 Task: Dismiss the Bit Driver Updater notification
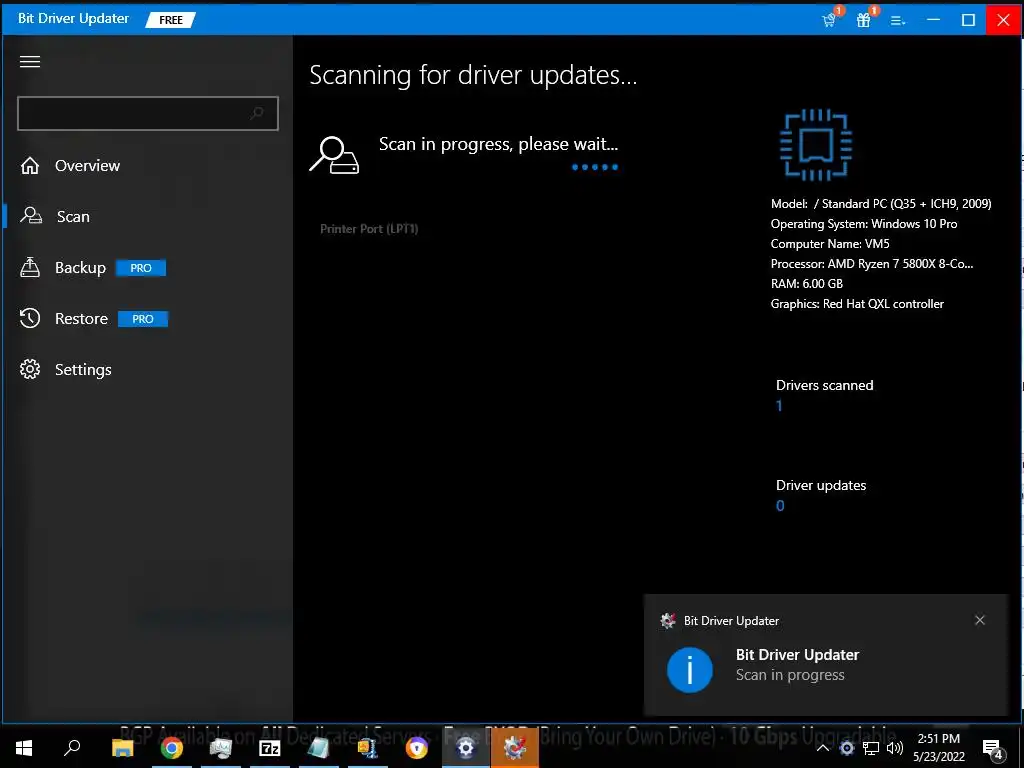(x=980, y=620)
